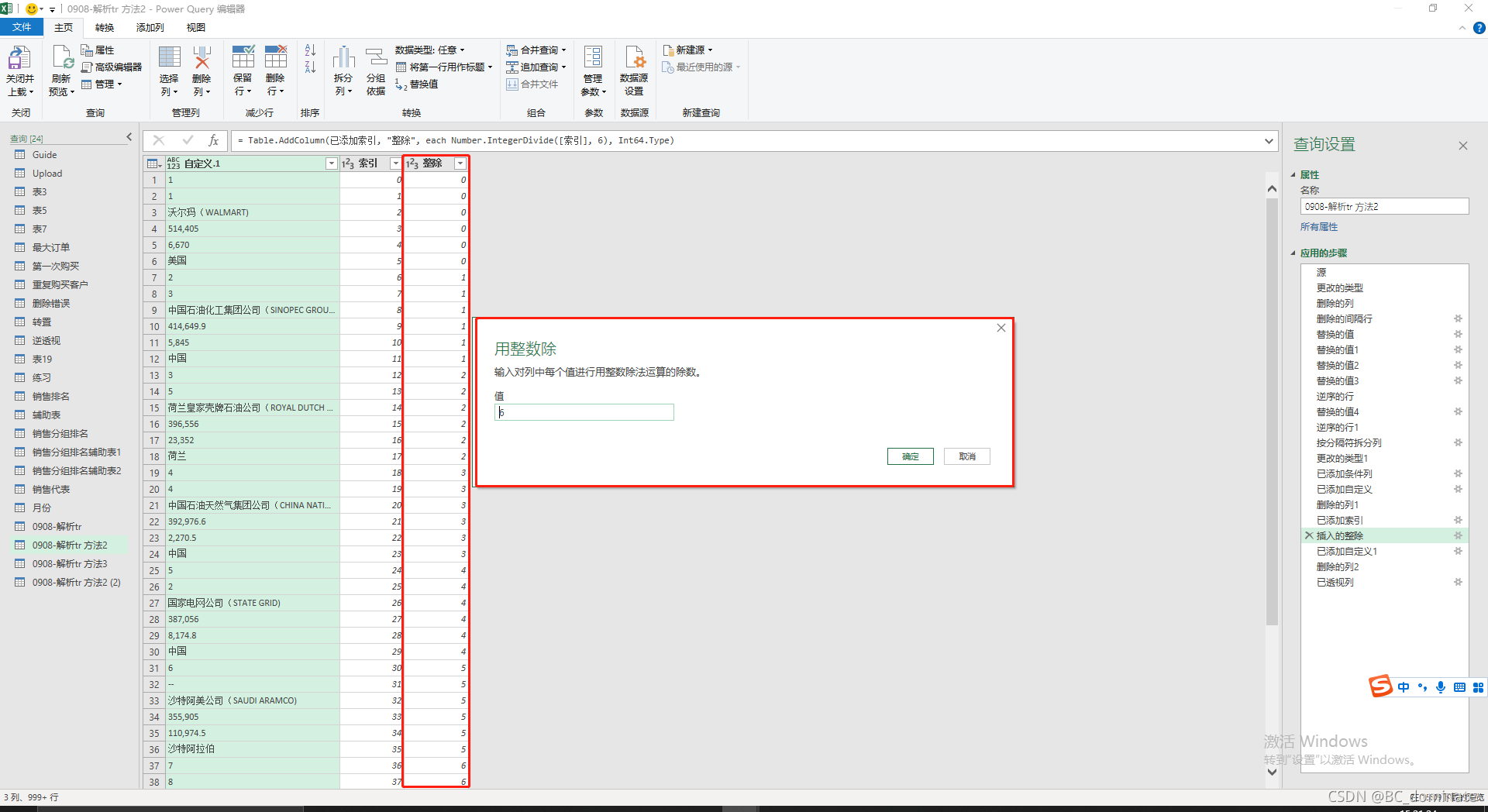Viewport: 1488px width, 812px height.
Task: Switch to the 转换 transform tab
Action: [105, 28]
